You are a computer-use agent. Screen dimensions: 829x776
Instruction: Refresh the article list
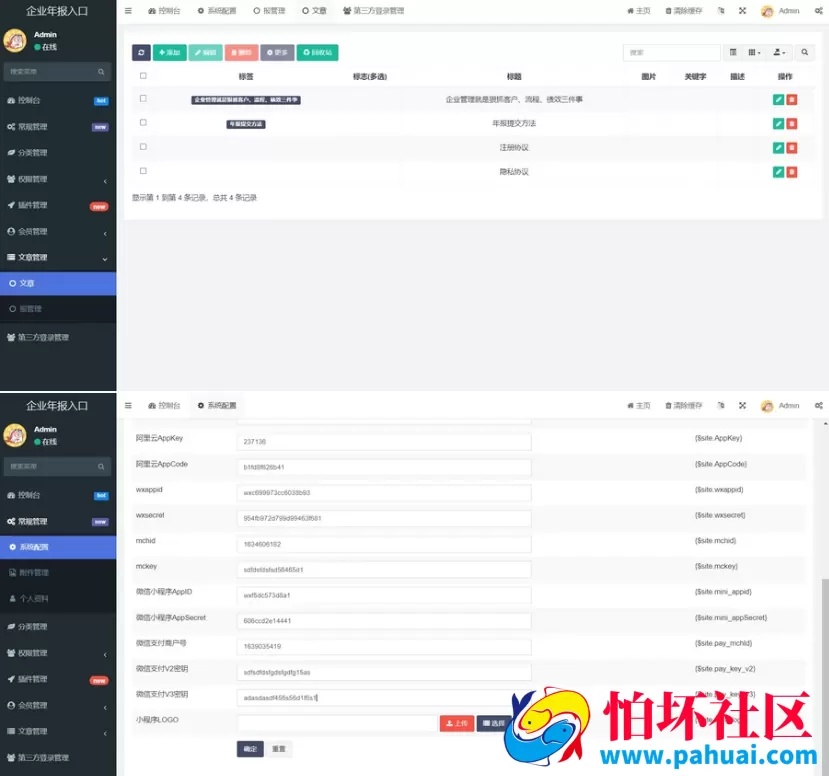tap(143, 51)
